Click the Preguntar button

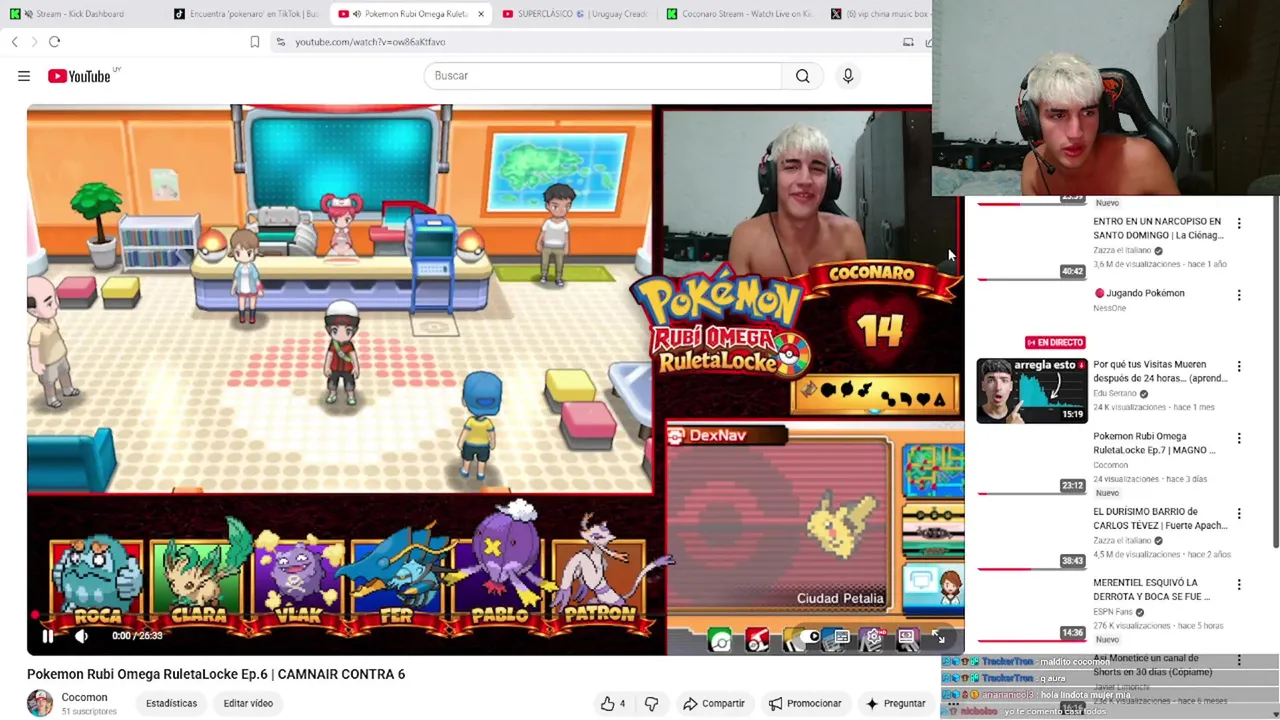[895, 703]
